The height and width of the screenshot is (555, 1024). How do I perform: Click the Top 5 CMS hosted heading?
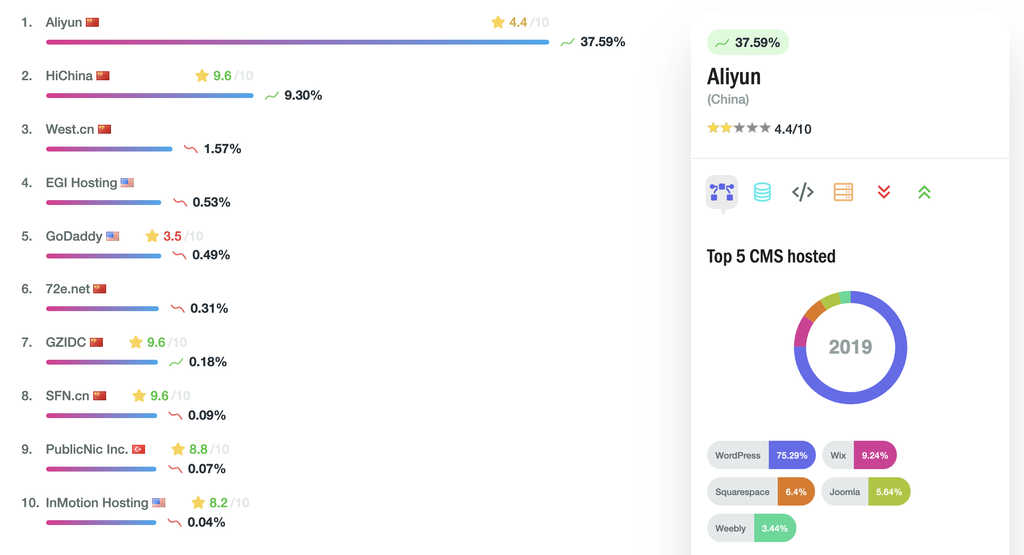coord(771,257)
